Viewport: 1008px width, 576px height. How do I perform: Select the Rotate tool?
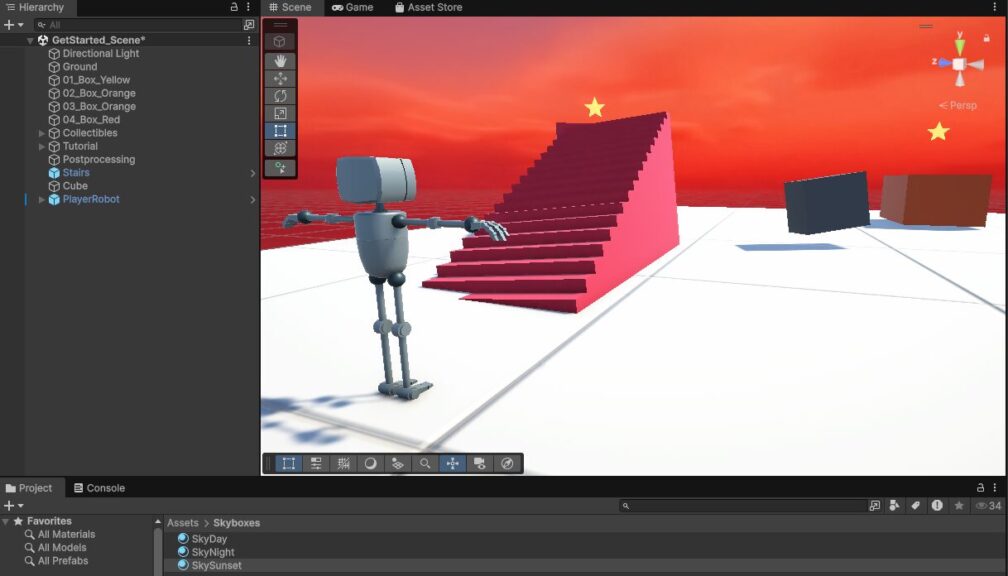tap(280, 96)
